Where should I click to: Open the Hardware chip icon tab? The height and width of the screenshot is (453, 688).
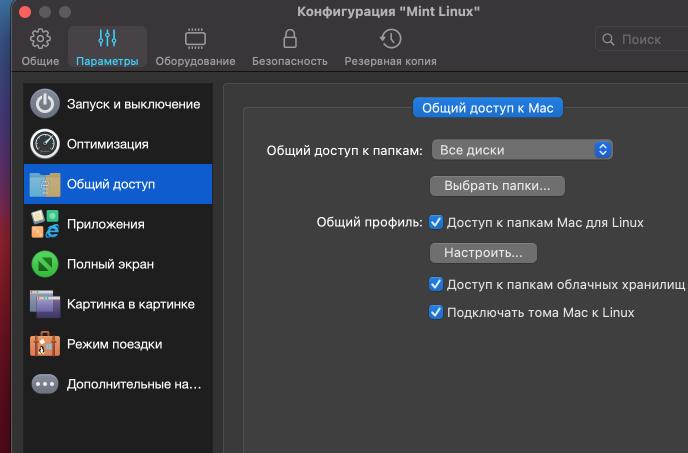coord(196,40)
